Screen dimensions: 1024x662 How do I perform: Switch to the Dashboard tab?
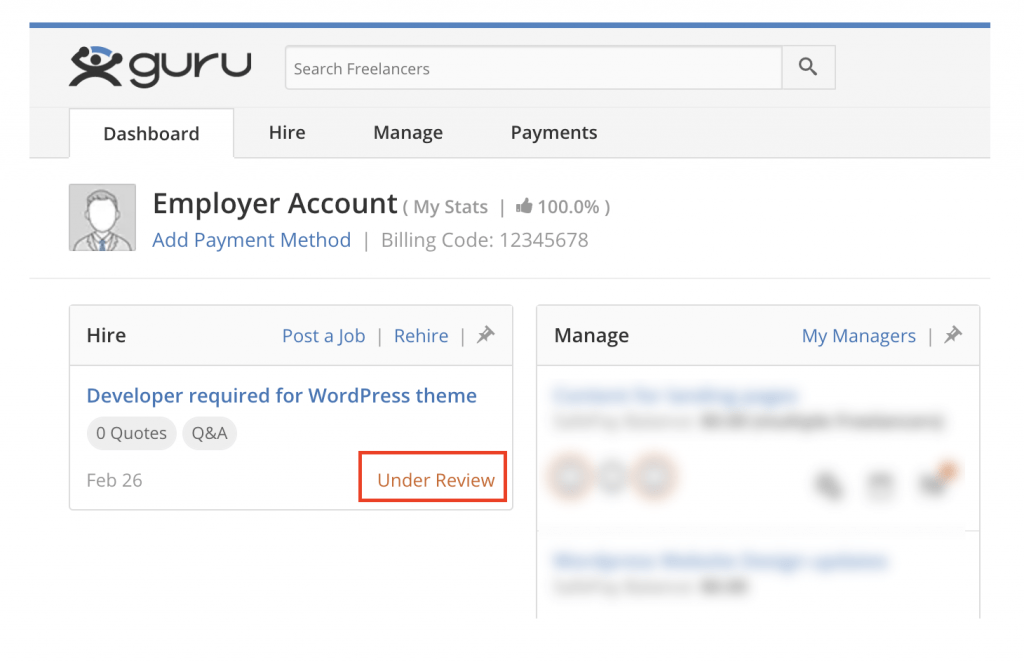point(151,133)
